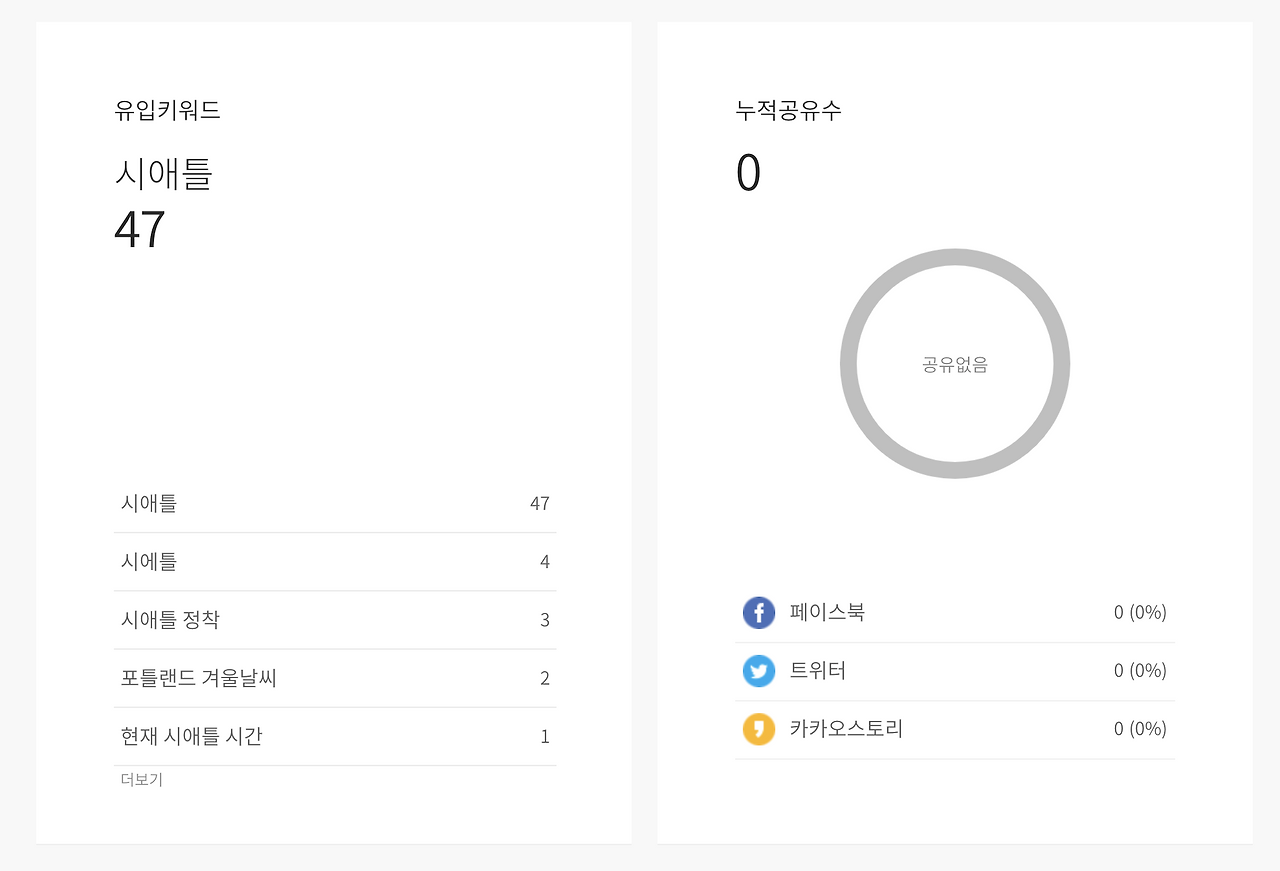1280x871 pixels.
Task: Select the 시애틀 keyword row in list
Action: (335, 504)
